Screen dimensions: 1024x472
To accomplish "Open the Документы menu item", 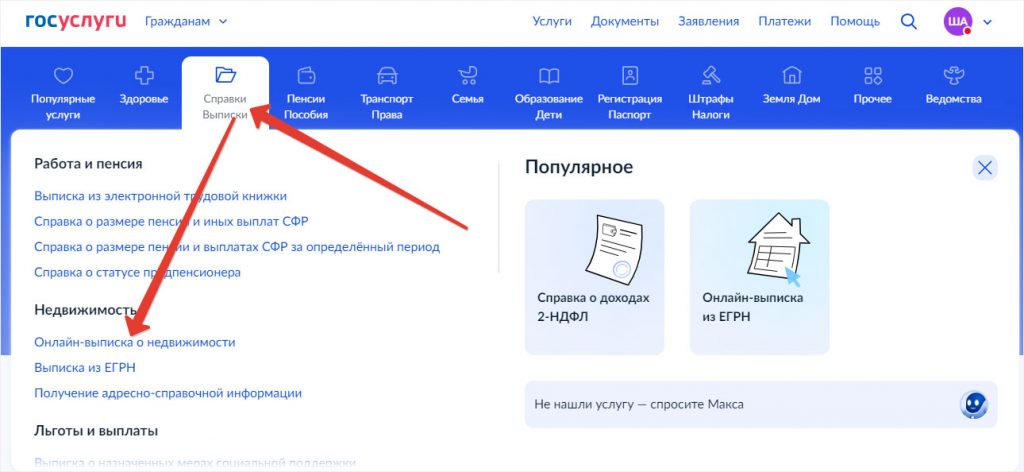I will coord(624,21).
